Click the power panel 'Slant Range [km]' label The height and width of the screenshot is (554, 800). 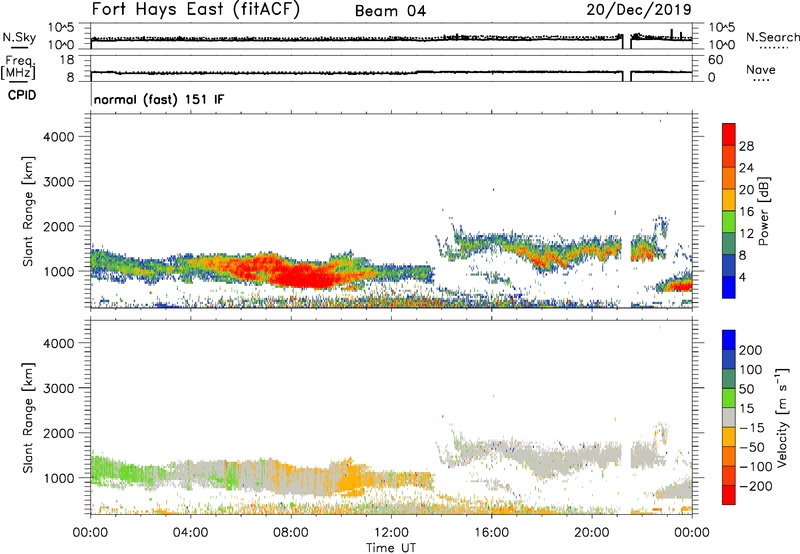tap(28, 211)
